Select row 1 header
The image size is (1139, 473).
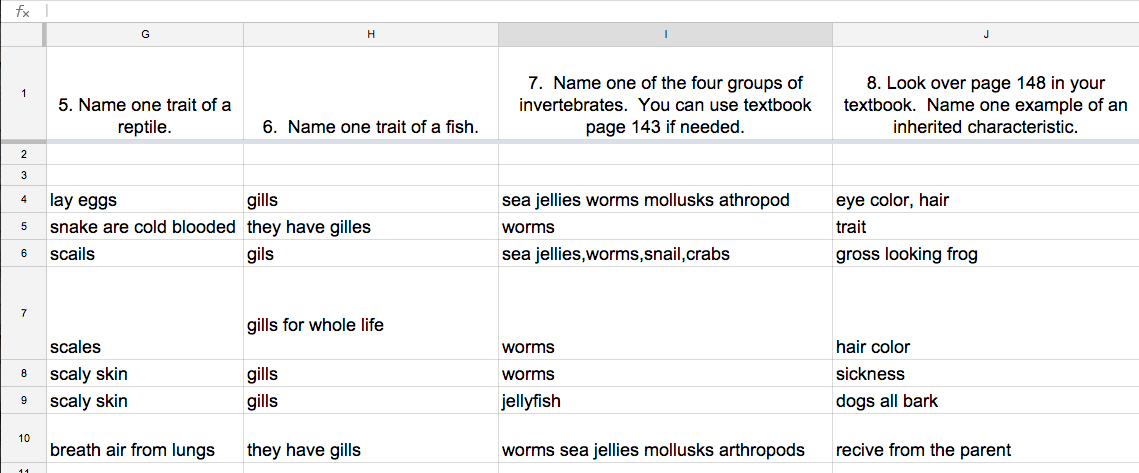23,93
